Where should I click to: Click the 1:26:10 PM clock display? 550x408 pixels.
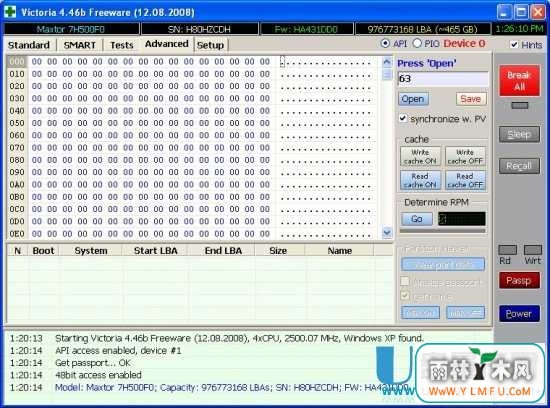tap(519, 29)
